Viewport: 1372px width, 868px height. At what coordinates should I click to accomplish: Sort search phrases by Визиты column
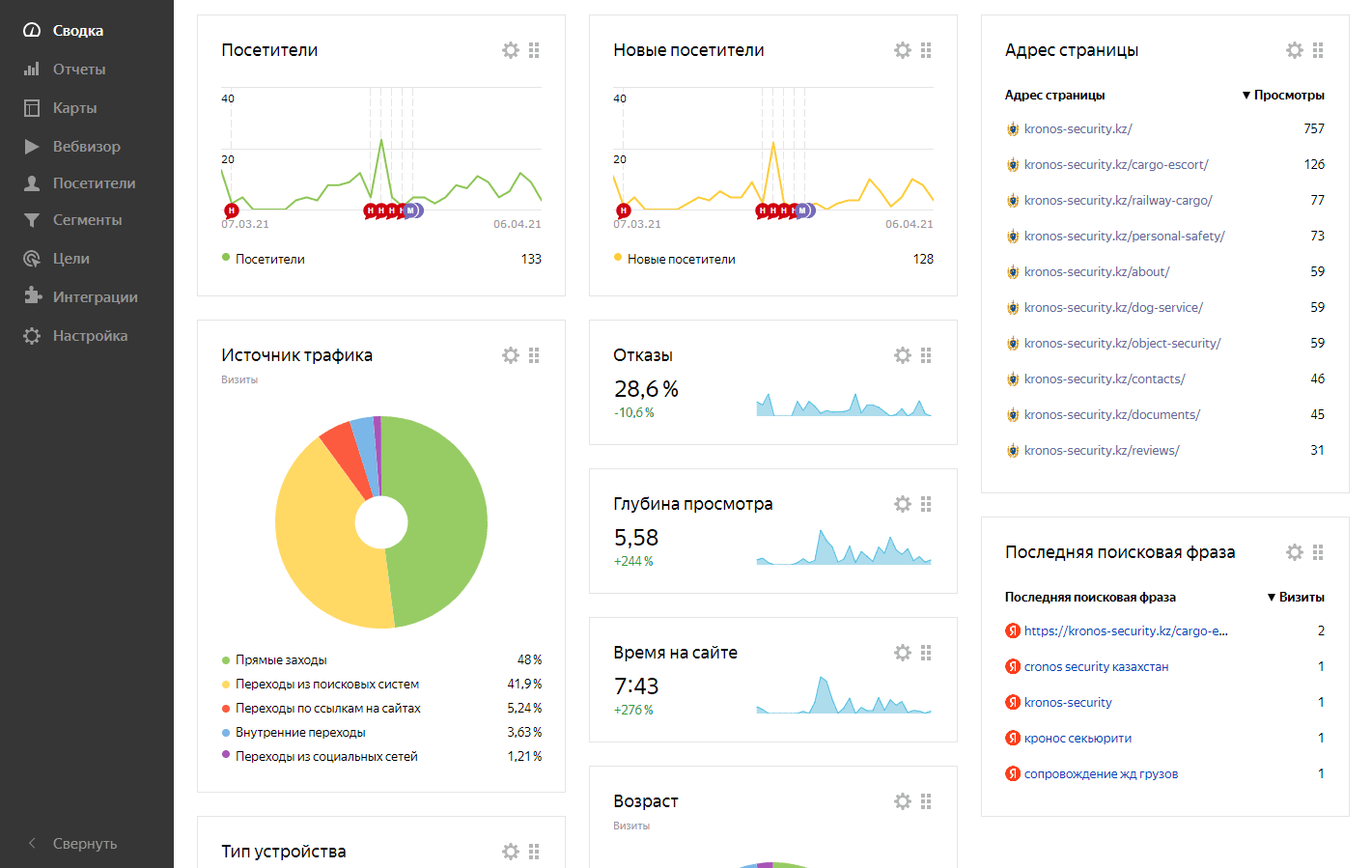1296,597
